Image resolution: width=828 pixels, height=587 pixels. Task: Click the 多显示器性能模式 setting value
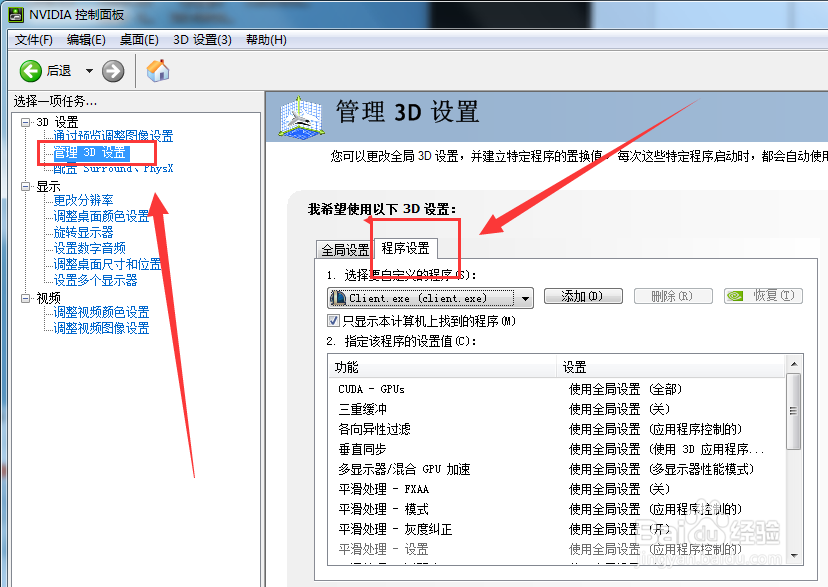coord(661,469)
